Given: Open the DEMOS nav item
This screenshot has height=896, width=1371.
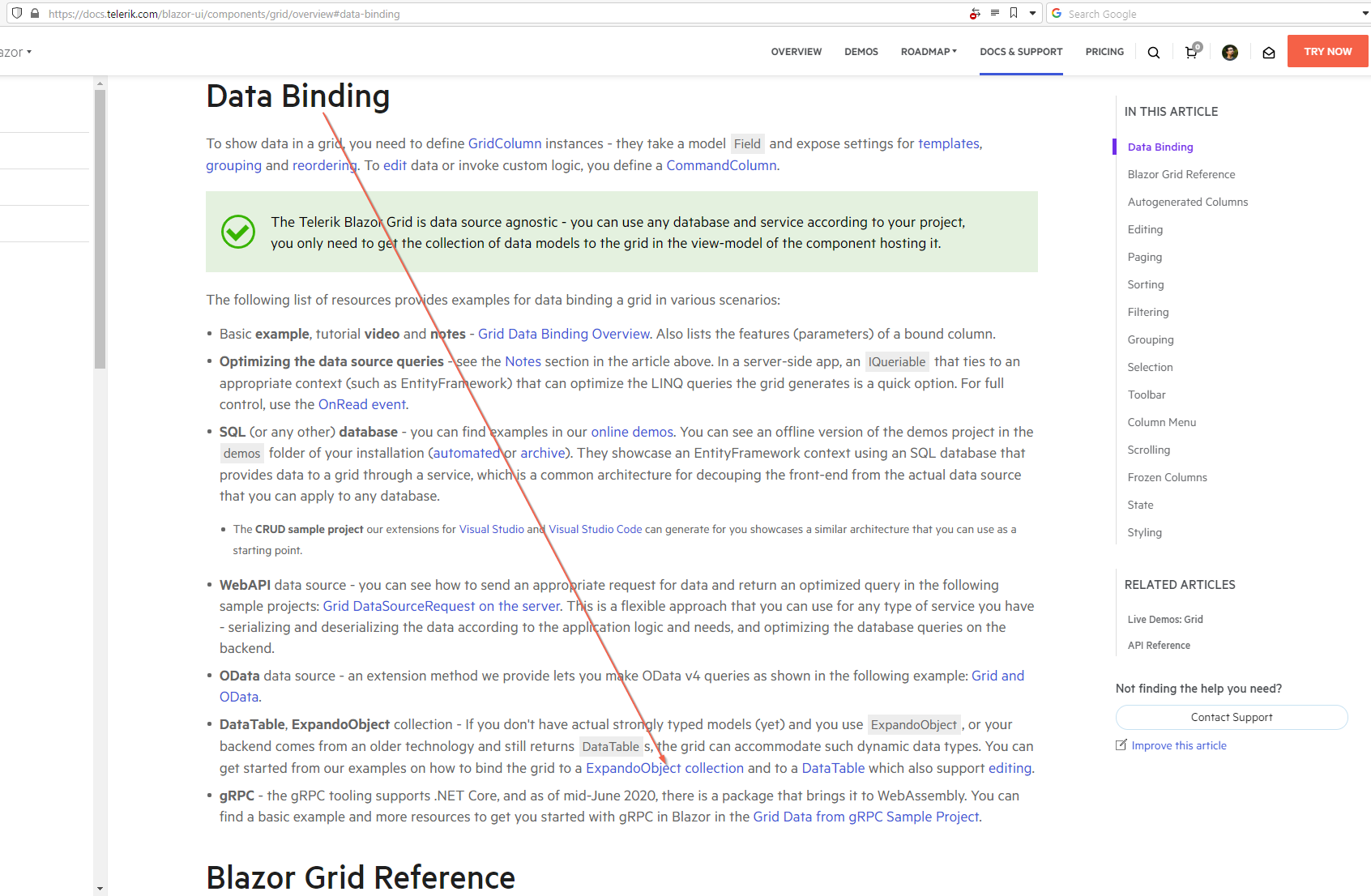Looking at the screenshot, I should tap(861, 52).
